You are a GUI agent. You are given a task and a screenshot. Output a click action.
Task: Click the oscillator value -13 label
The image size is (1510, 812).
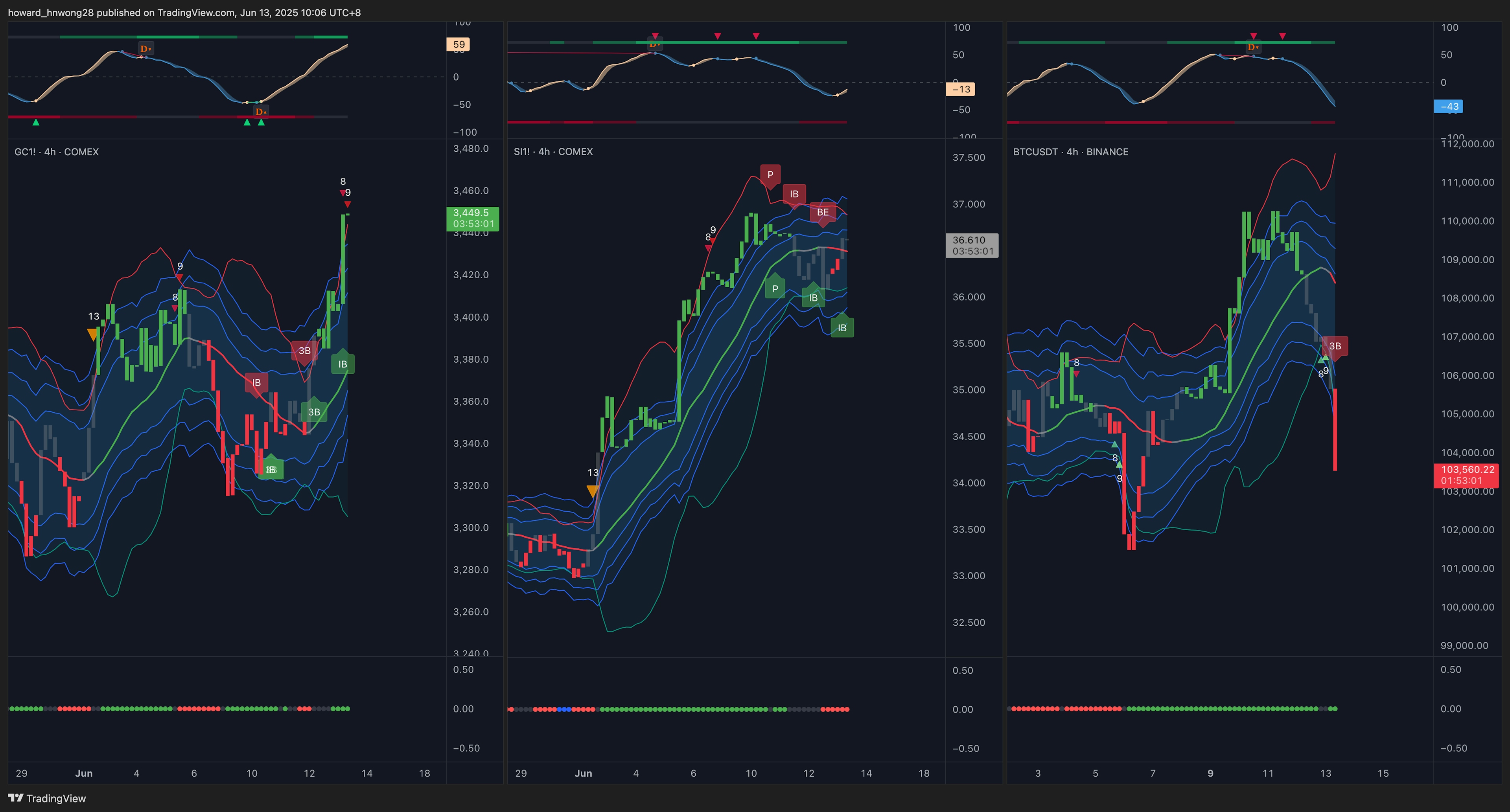(960, 89)
